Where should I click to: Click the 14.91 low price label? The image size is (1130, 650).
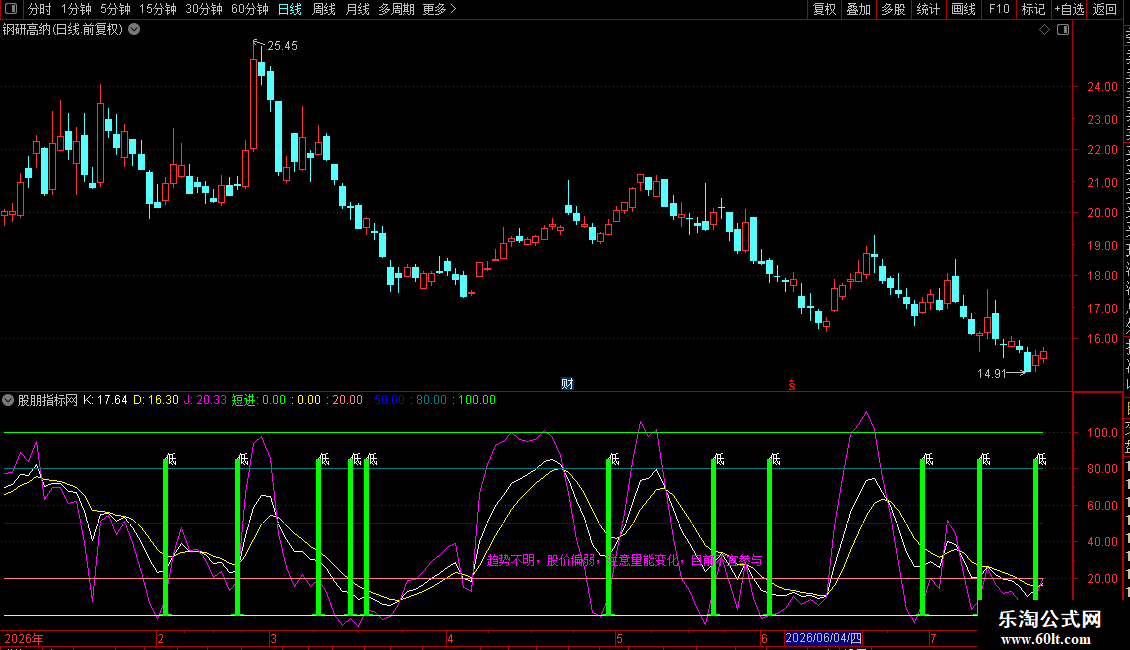[x=992, y=374]
